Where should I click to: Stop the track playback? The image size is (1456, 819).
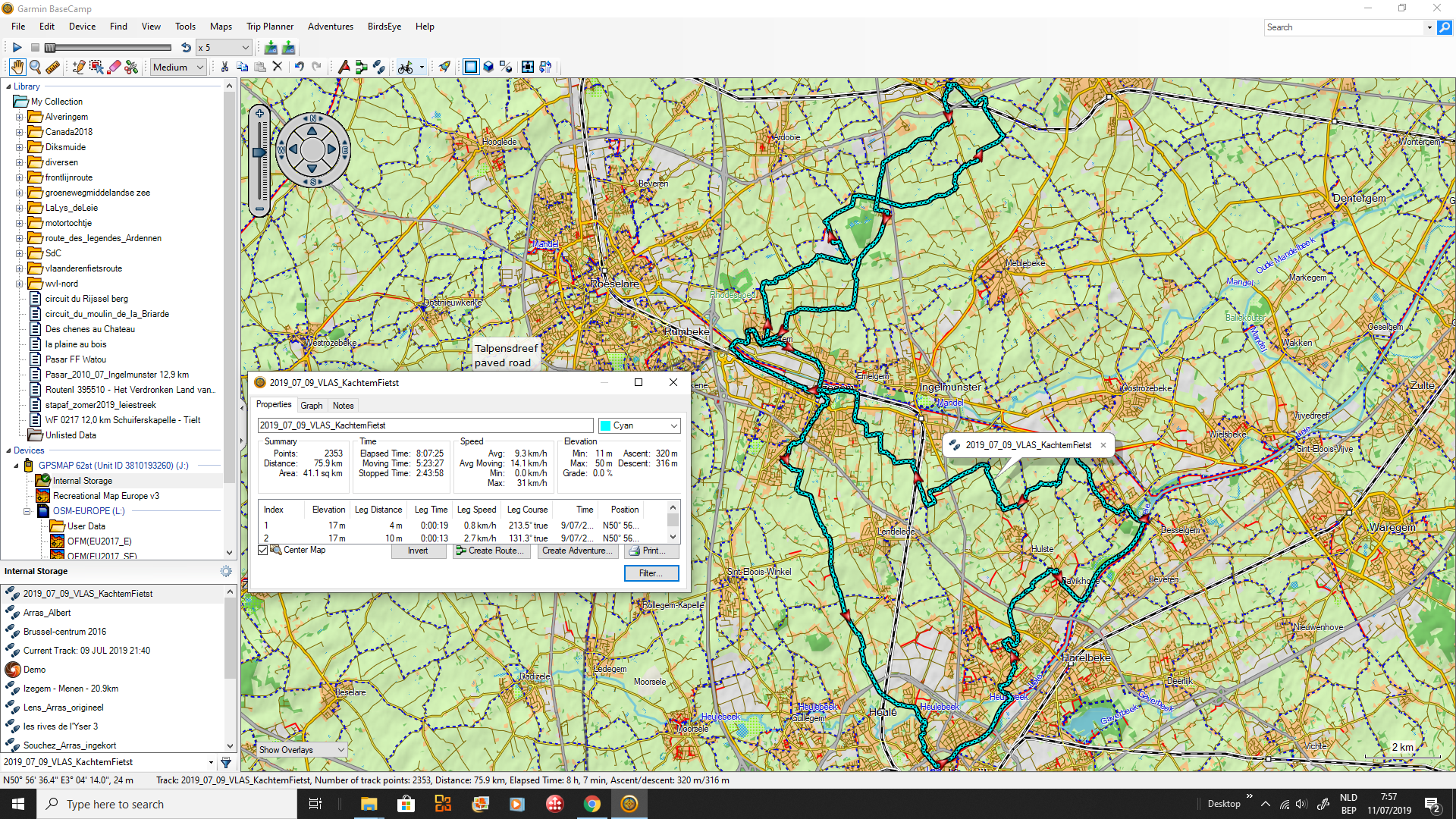[x=35, y=47]
